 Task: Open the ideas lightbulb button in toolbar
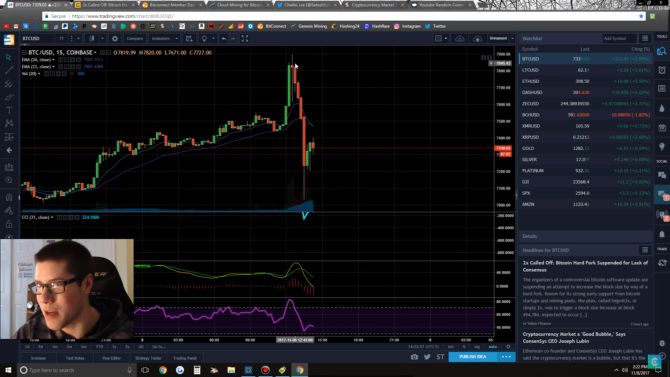(204, 38)
